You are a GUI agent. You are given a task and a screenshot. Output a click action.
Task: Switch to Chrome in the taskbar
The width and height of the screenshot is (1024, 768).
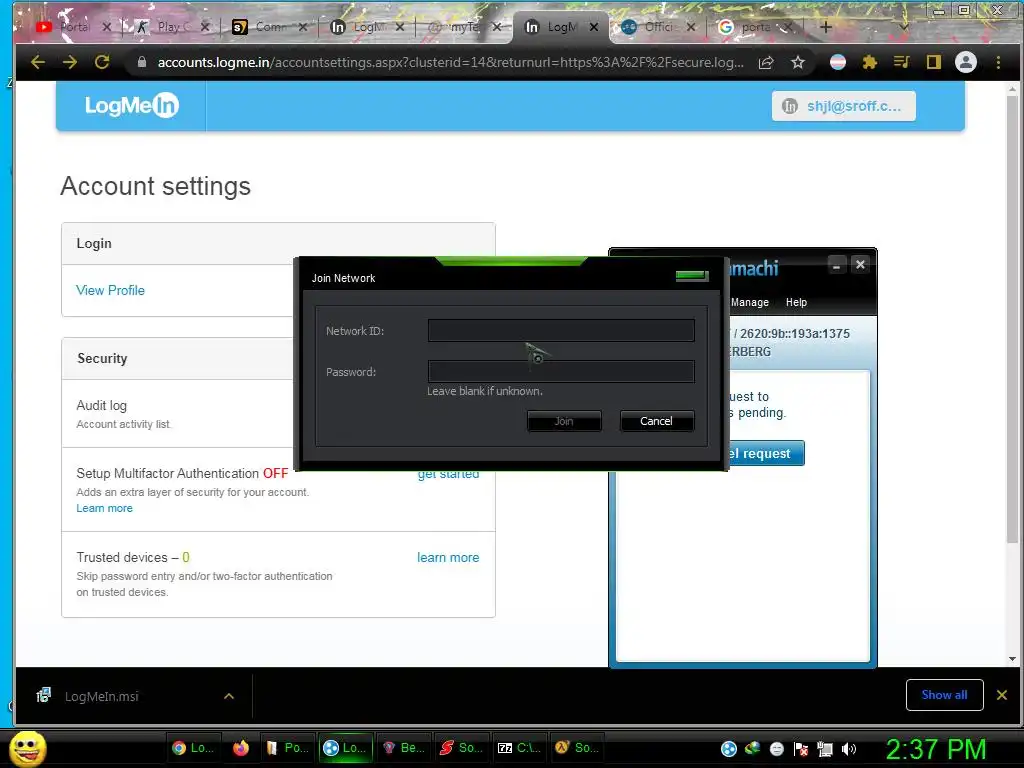[x=193, y=748]
